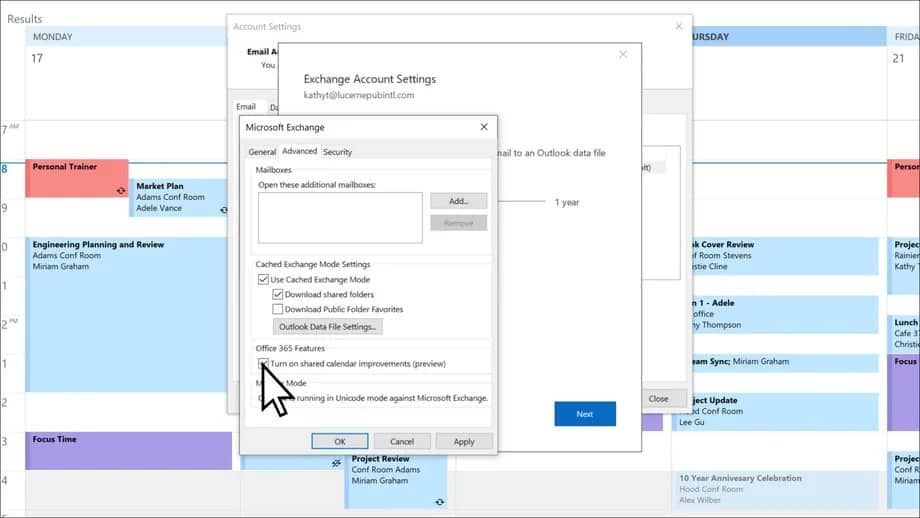The width and height of the screenshot is (920, 518).
Task: Open the Security tab
Action: [x=337, y=152]
